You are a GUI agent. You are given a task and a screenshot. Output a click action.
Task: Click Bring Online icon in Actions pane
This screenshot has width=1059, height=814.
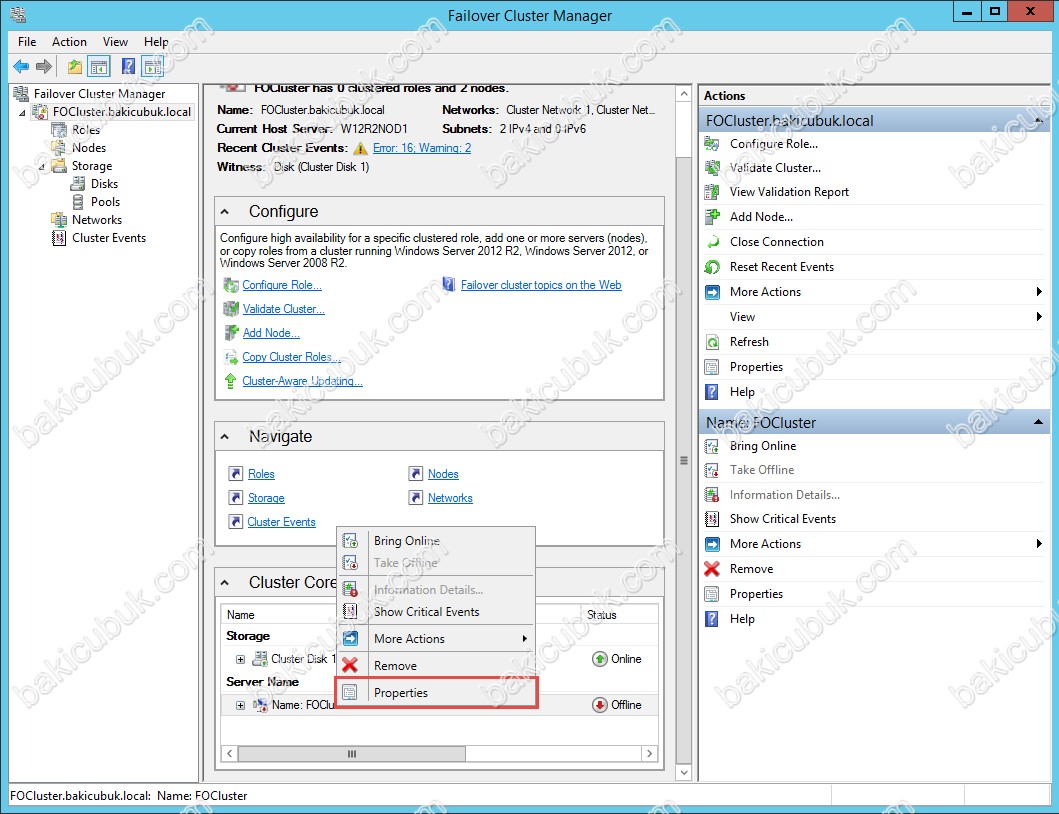(x=712, y=446)
